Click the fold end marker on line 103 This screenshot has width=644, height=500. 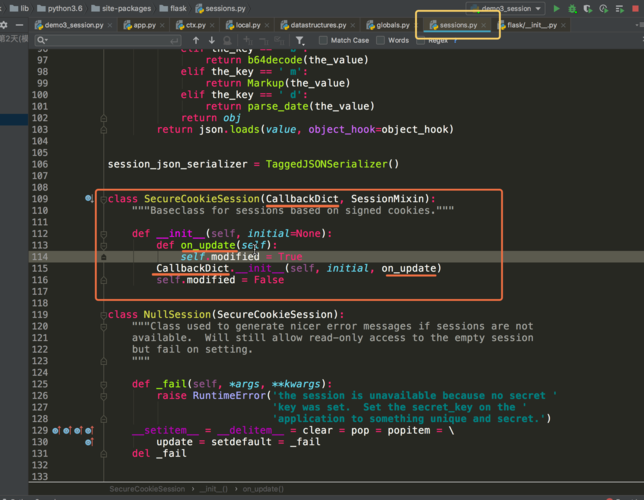click(104, 130)
